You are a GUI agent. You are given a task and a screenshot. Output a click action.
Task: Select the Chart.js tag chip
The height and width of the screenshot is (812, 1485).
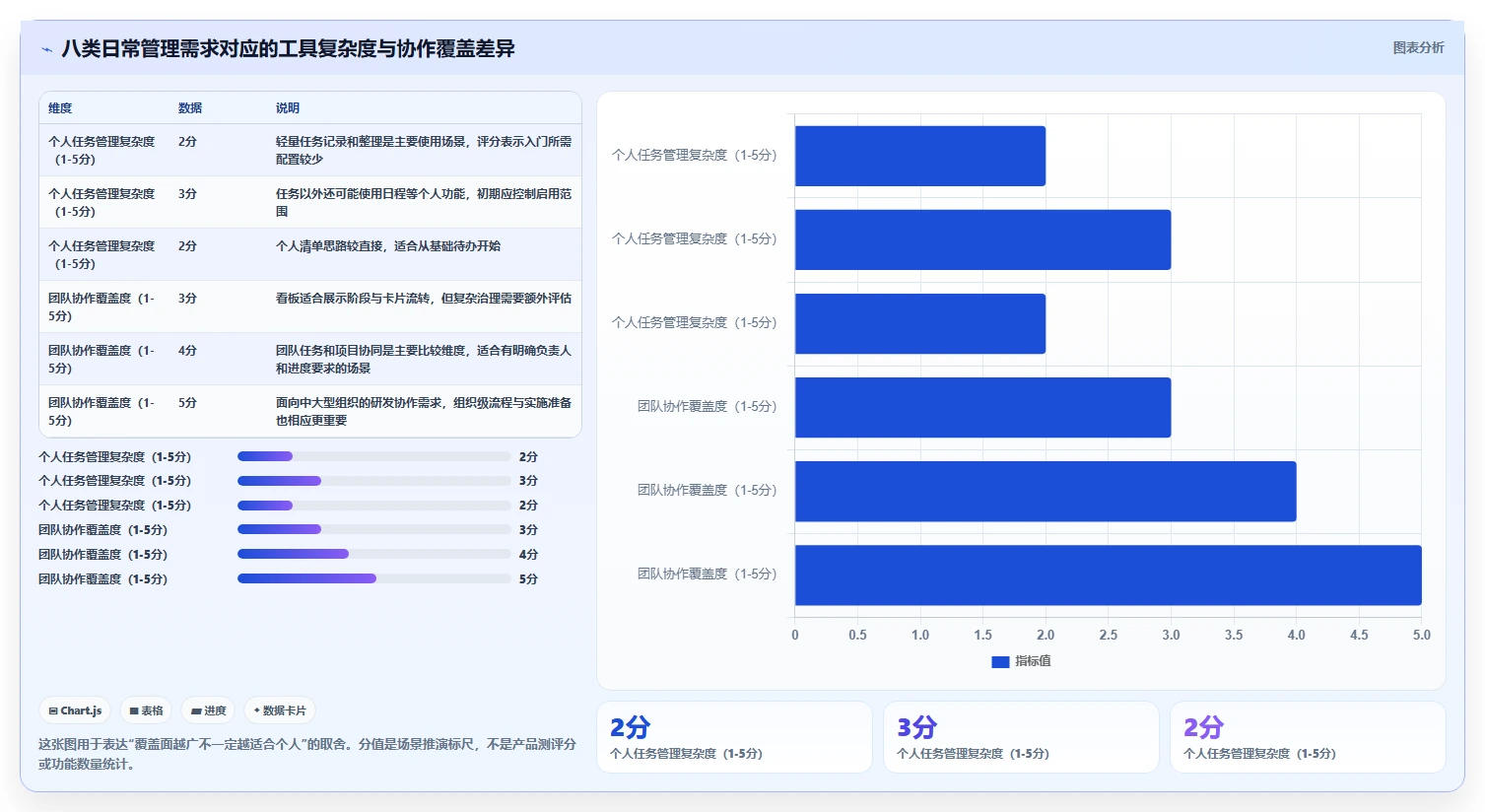[x=75, y=710]
